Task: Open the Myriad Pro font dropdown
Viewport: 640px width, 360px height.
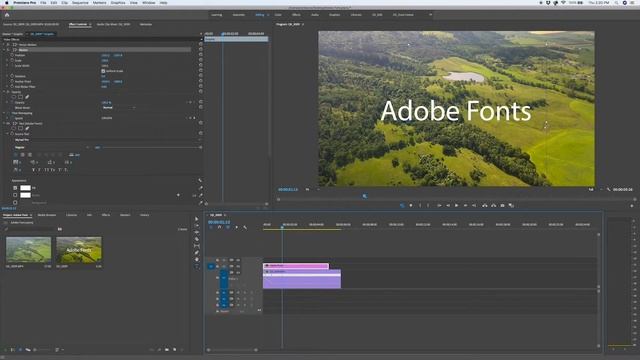Action: (x=108, y=140)
